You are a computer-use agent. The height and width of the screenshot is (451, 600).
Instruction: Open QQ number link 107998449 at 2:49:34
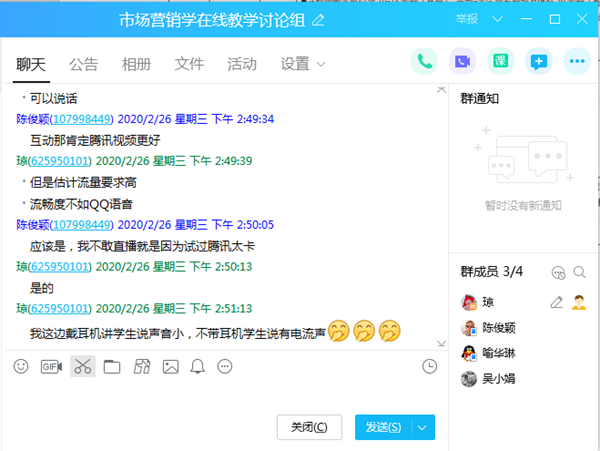tap(82, 119)
